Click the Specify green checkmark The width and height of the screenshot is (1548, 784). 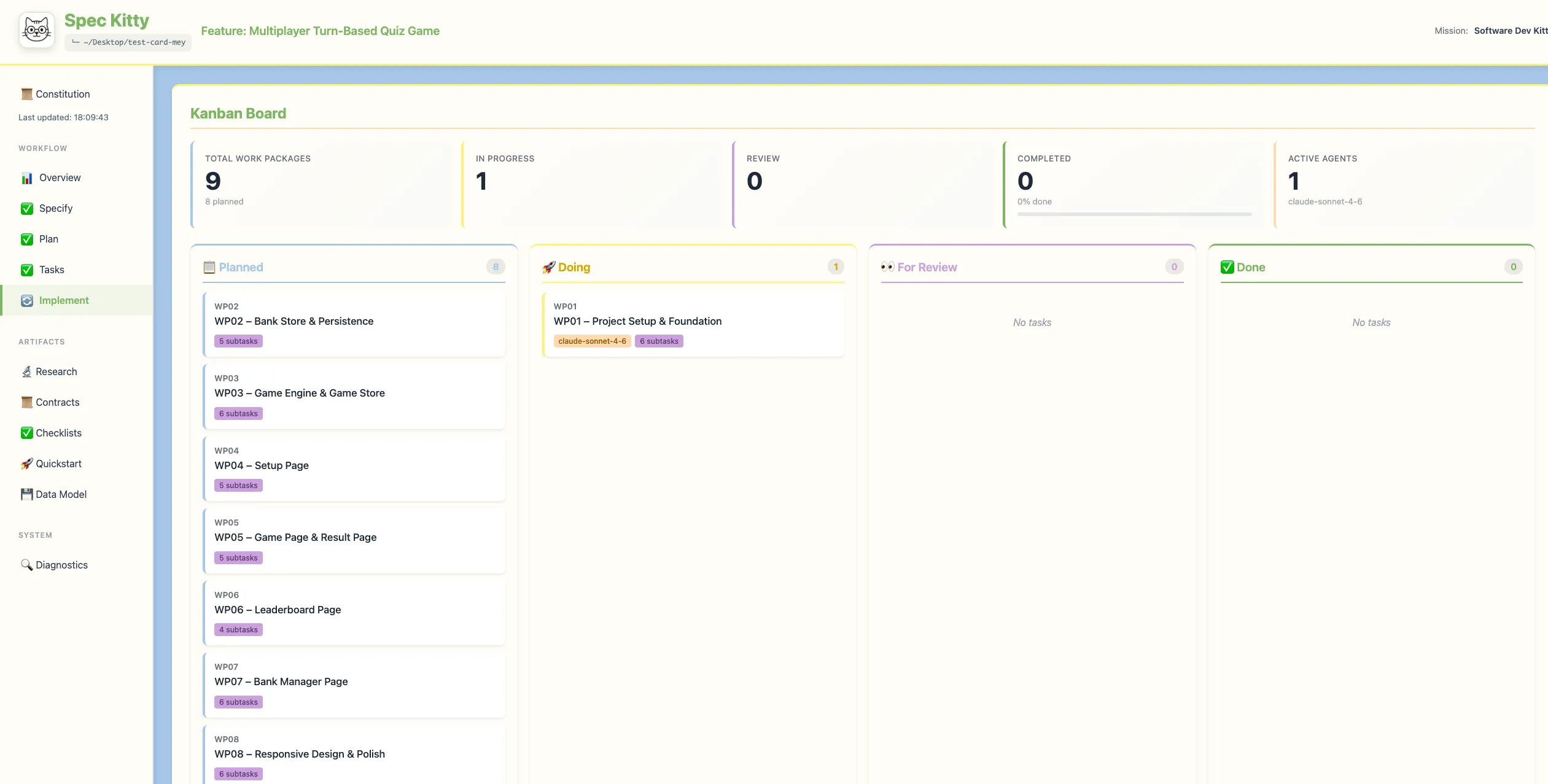tap(27, 209)
